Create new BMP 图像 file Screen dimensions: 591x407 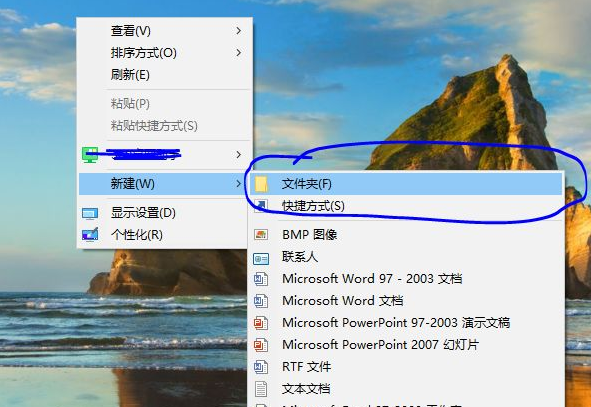point(406,235)
